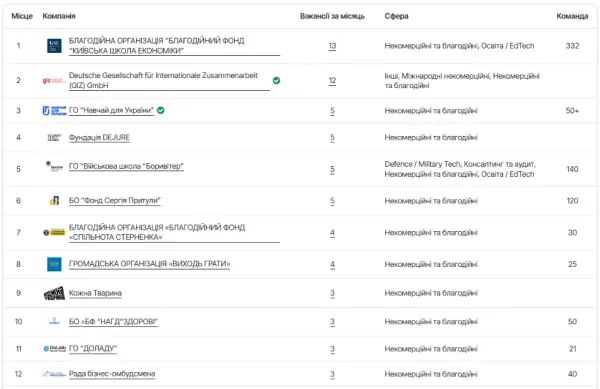Screen dimensions: 600x389
Task: Open the ГО "Навчай для України" link
Action: (111, 111)
